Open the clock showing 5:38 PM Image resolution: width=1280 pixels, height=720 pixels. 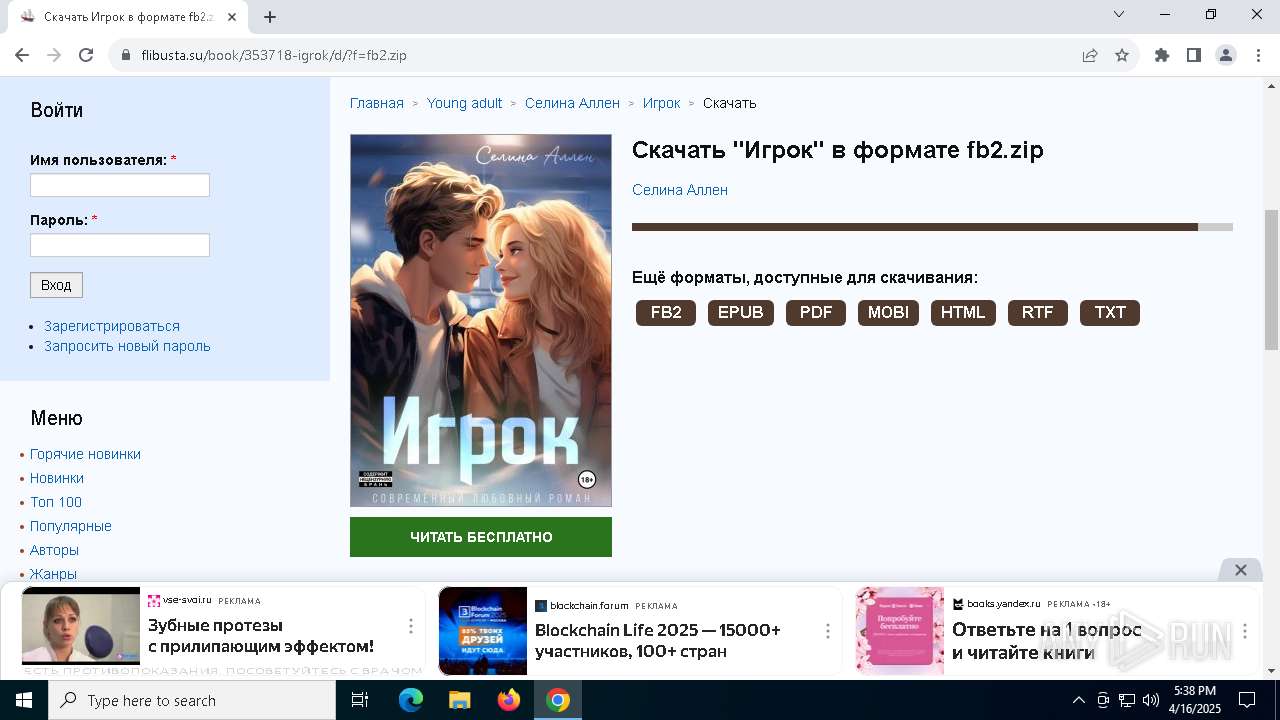(1195, 700)
